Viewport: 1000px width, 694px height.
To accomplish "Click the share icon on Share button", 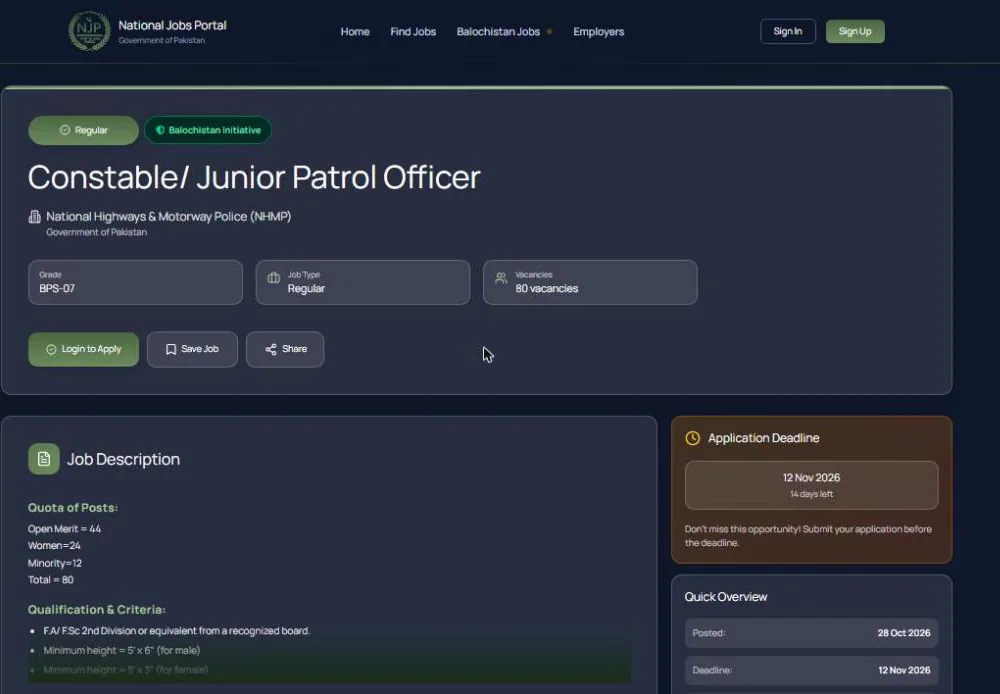I will point(270,350).
